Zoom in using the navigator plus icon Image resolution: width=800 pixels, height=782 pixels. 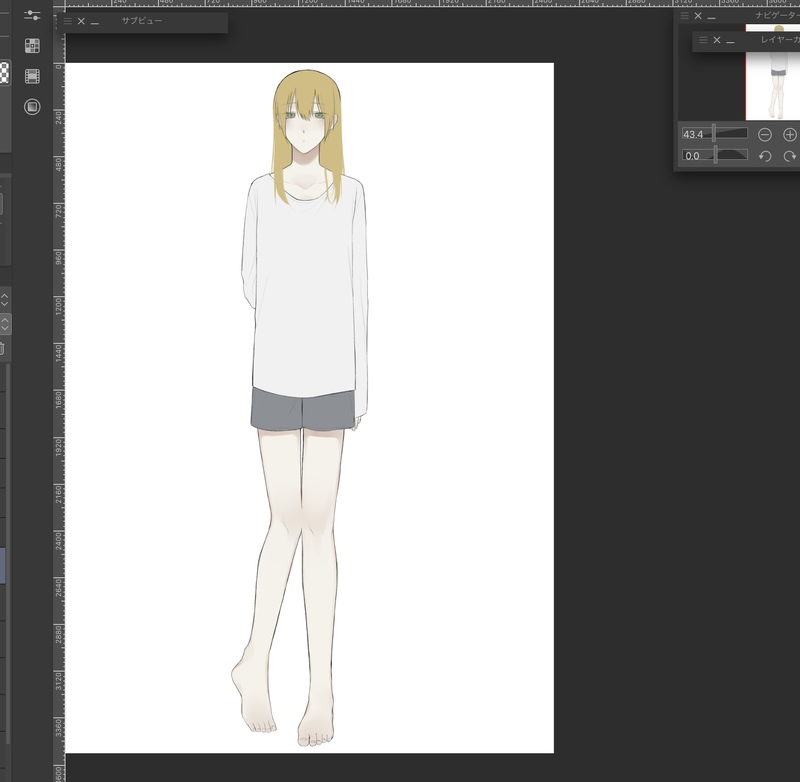pos(790,134)
